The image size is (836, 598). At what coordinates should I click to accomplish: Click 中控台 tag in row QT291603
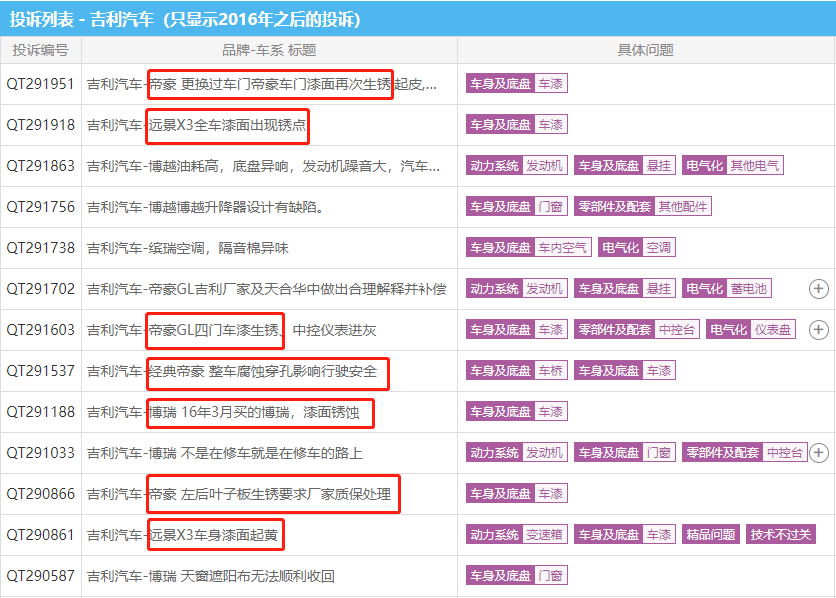pyautogui.click(x=677, y=330)
